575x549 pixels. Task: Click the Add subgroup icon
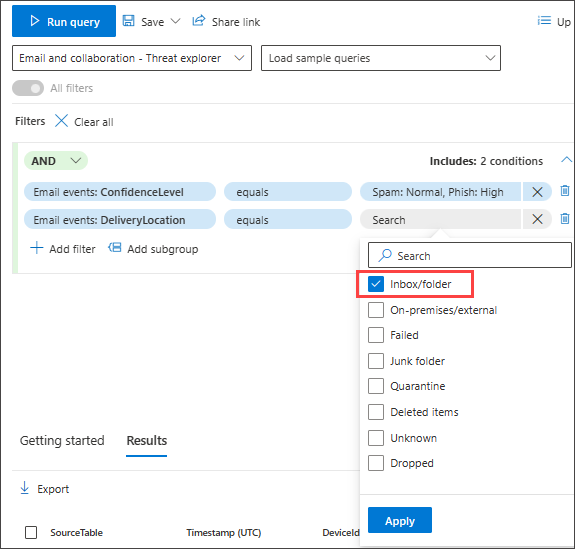115,248
